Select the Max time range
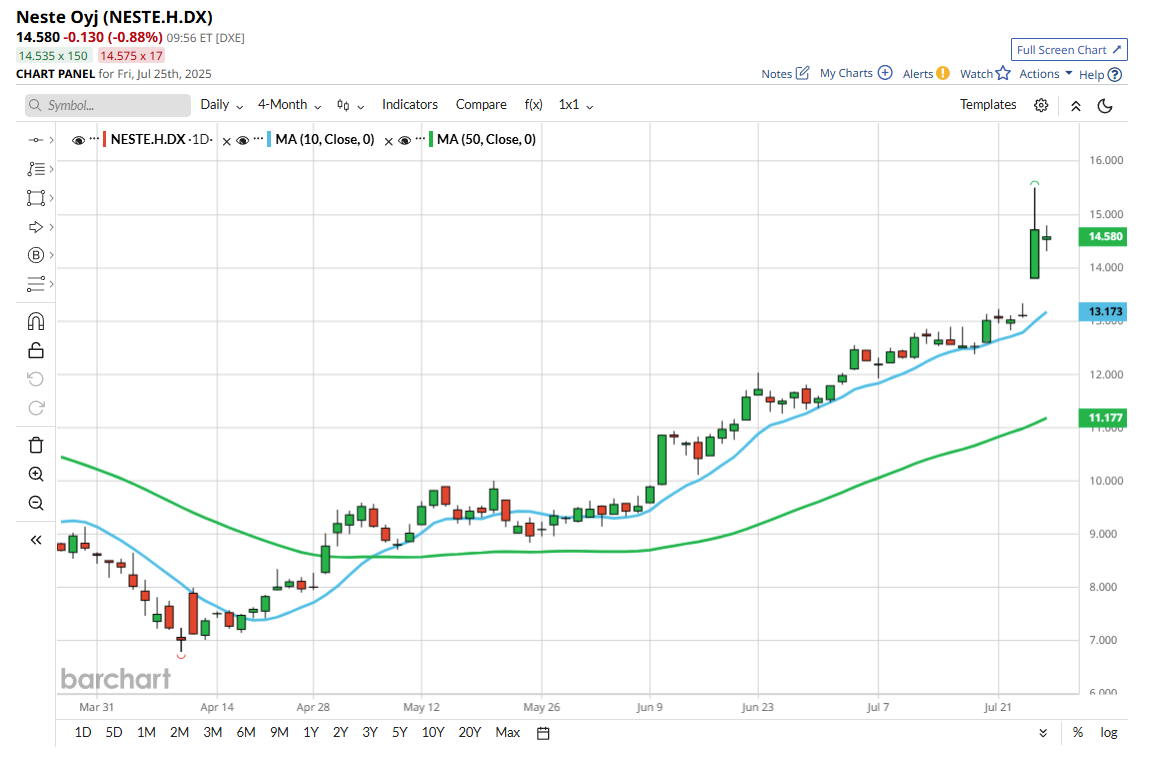The image size is (1174, 765). (508, 733)
